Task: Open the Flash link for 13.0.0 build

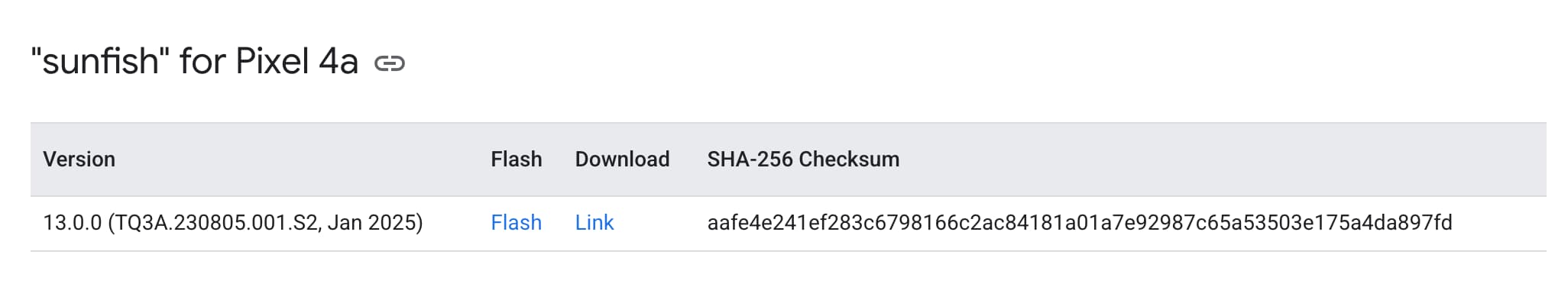Action: coord(516,223)
